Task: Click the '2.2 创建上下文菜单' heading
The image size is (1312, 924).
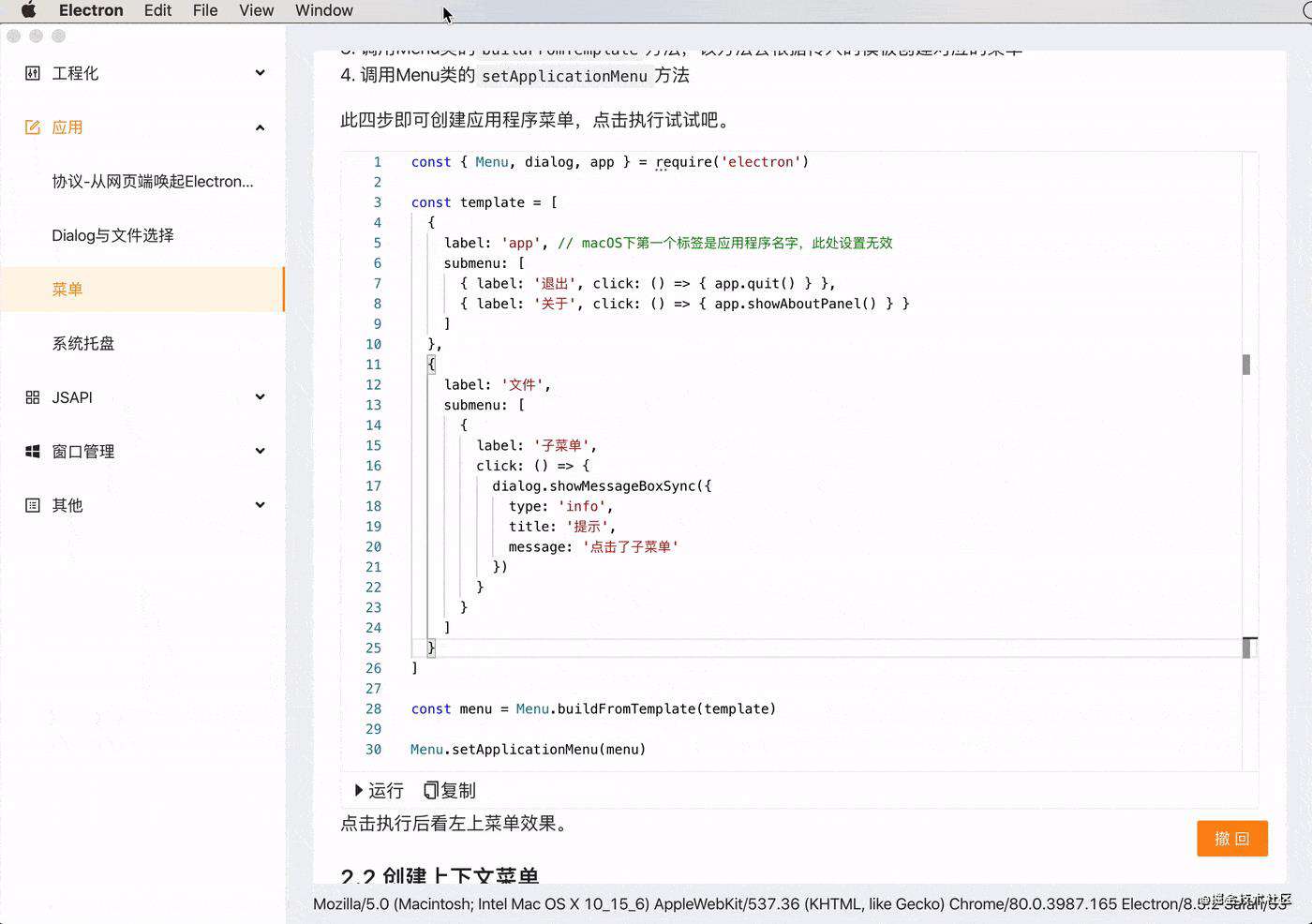Action: pyautogui.click(x=440, y=877)
